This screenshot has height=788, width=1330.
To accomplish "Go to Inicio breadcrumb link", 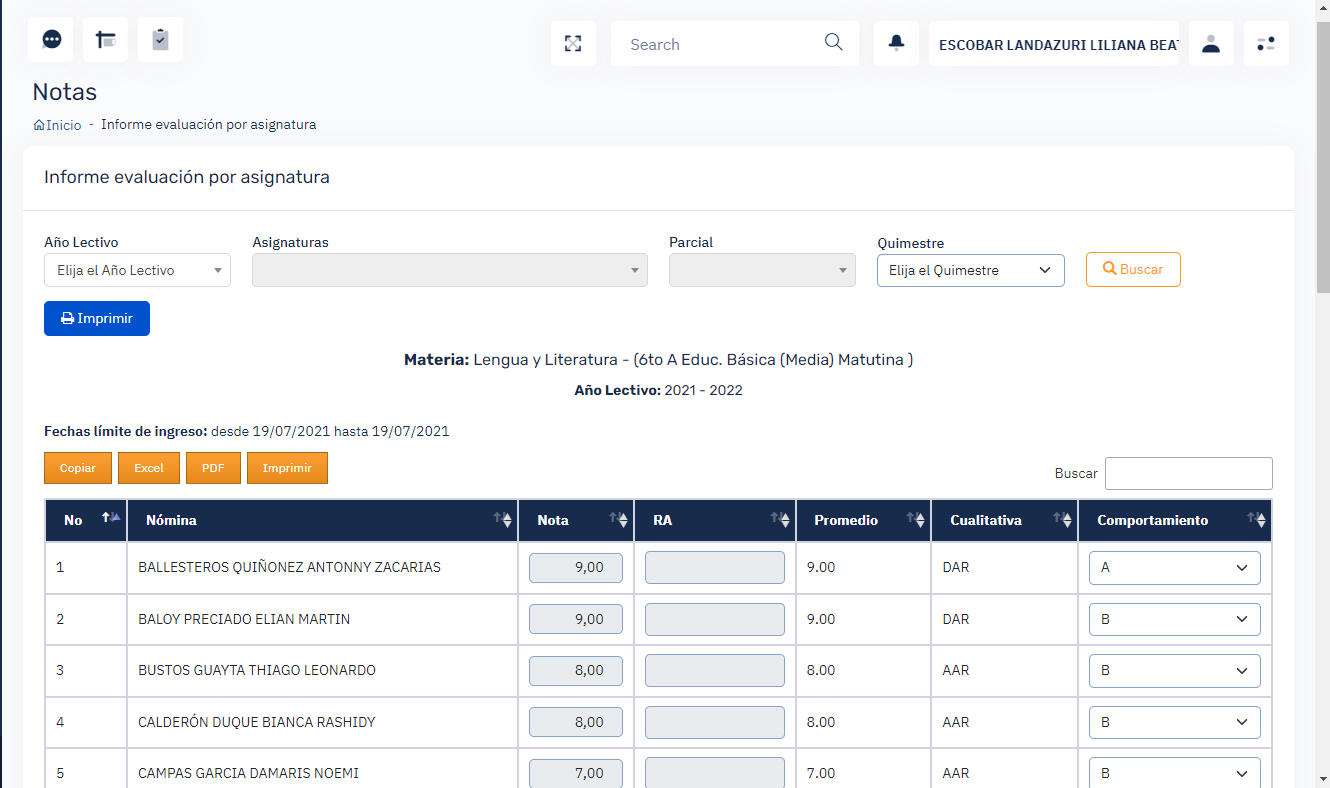I will [62, 125].
